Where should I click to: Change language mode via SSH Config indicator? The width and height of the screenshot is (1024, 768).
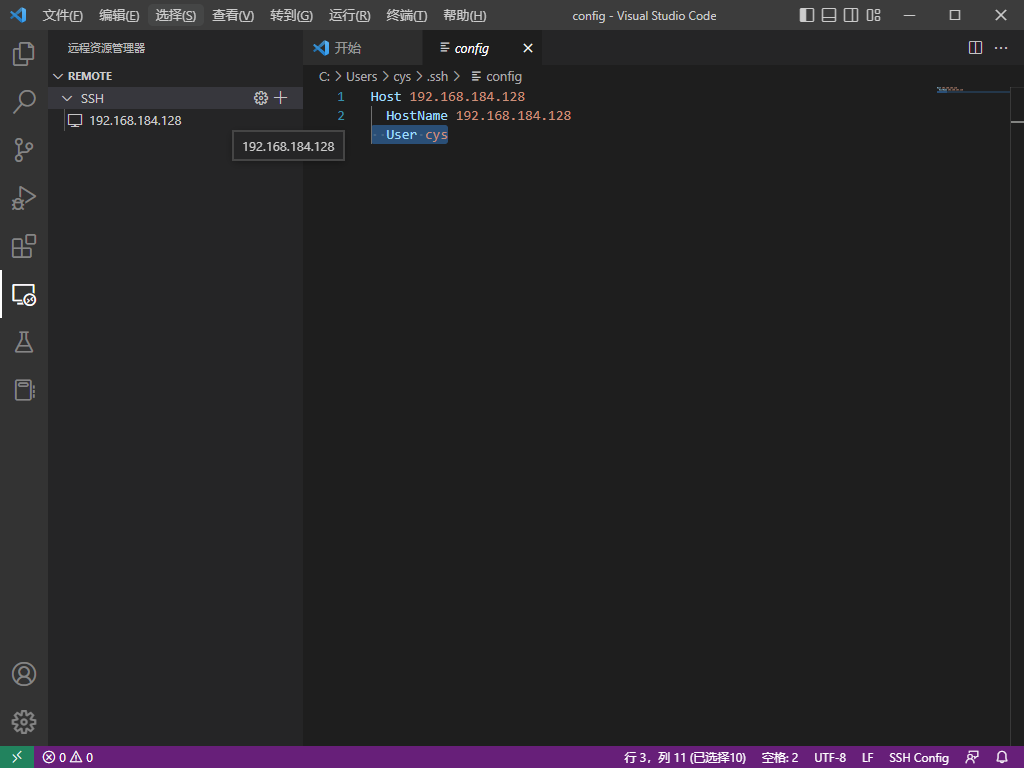[x=918, y=757]
